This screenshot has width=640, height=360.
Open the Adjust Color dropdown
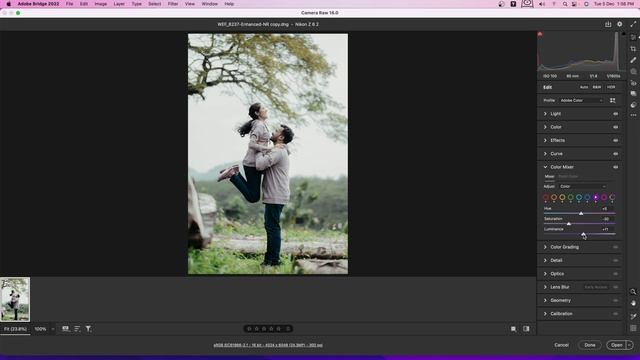click(582, 187)
